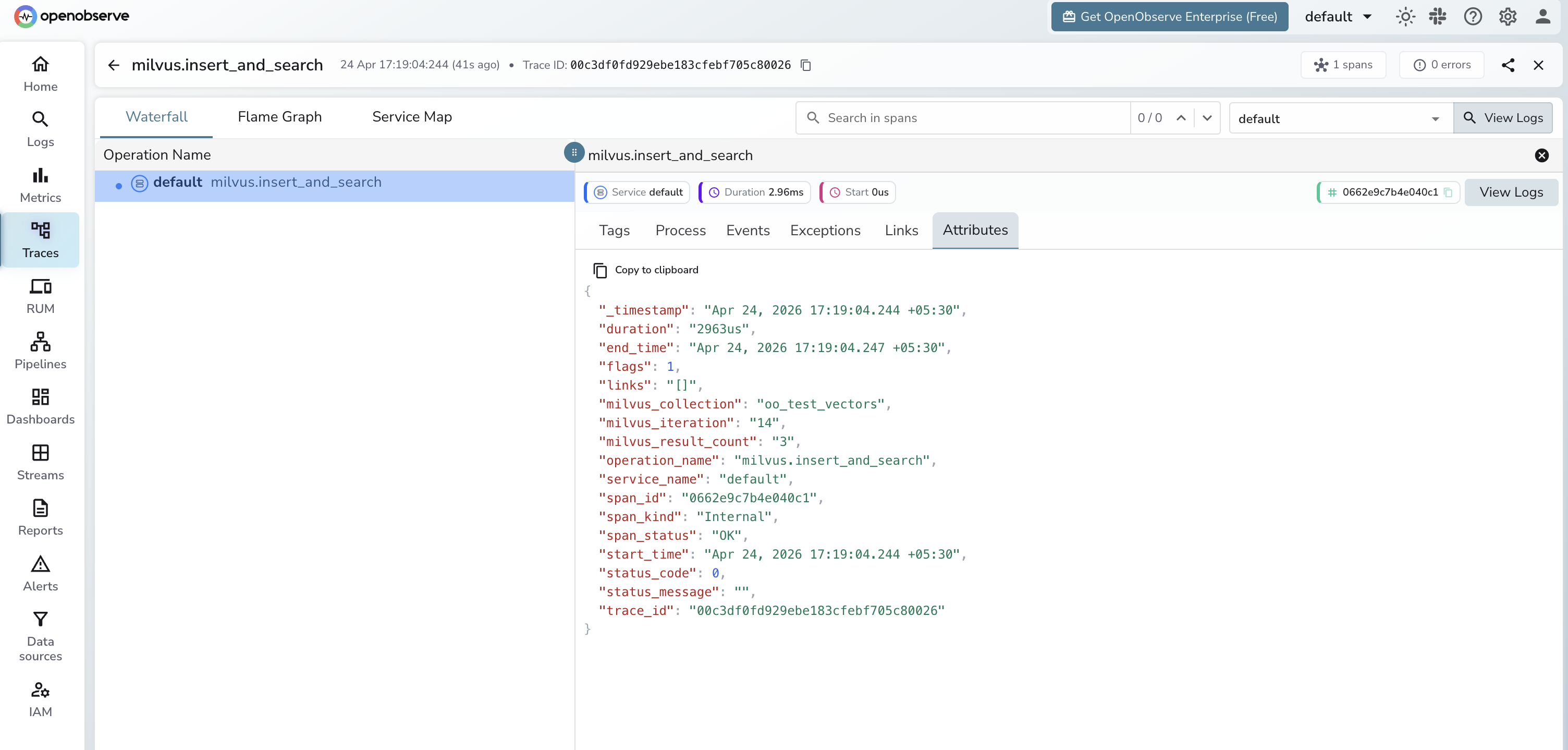Viewport: 1568px width, 750px height.
Task: Open the Home page in sidebar
Action: pyautogui.click(x=40, y=75)
